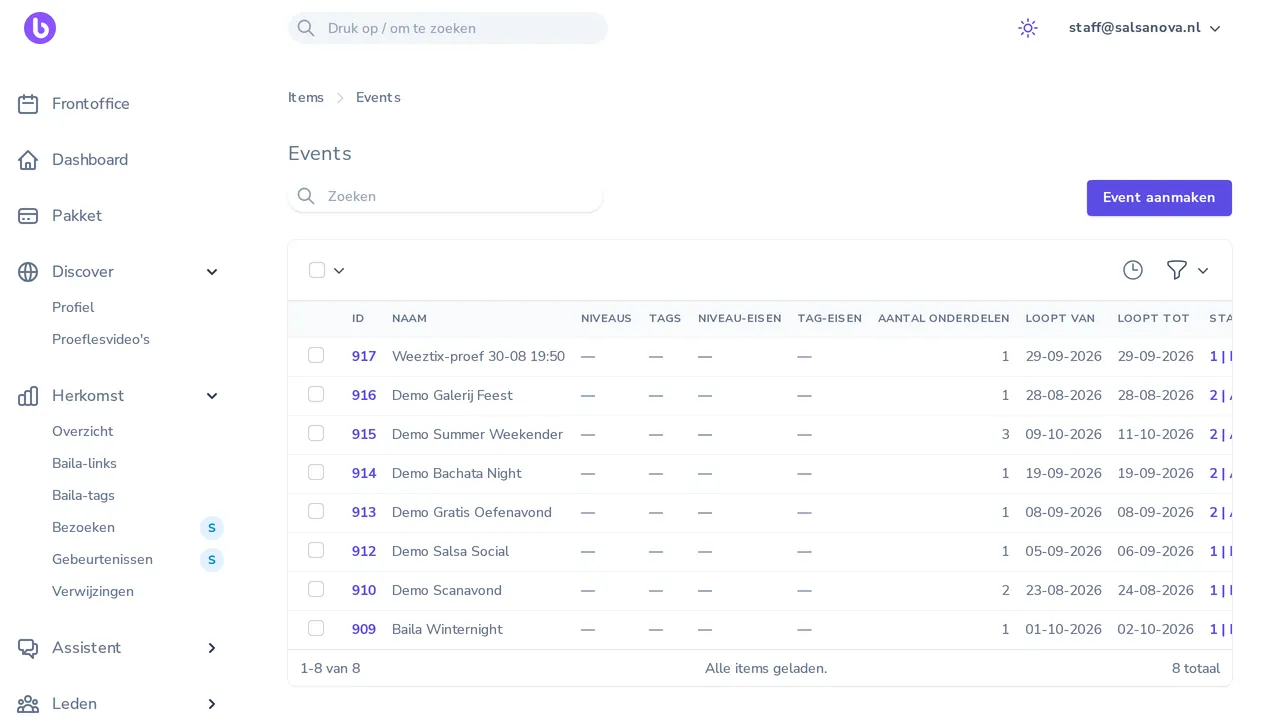Open the staff@salsanova.nl account dropdown
This screenshot has width=1280, height=720.
click(x=1145, y=28)
